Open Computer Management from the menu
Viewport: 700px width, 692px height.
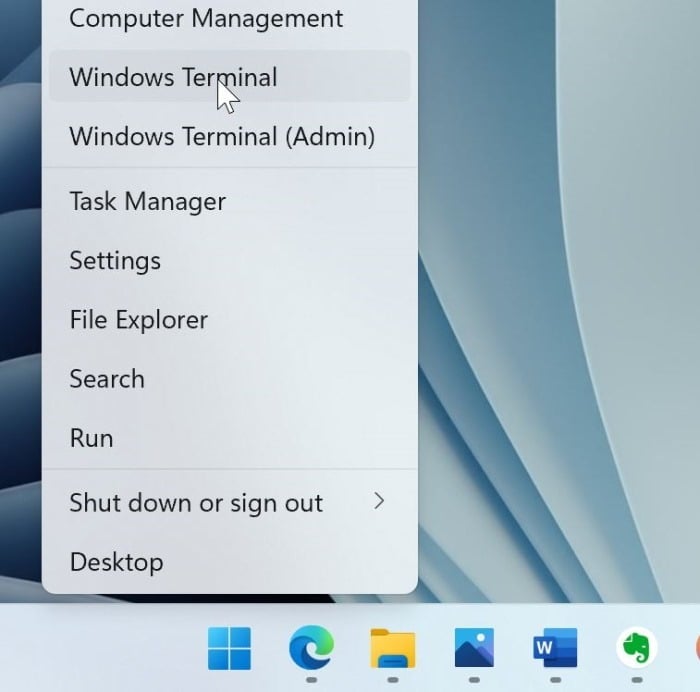[x=229, y=19]
